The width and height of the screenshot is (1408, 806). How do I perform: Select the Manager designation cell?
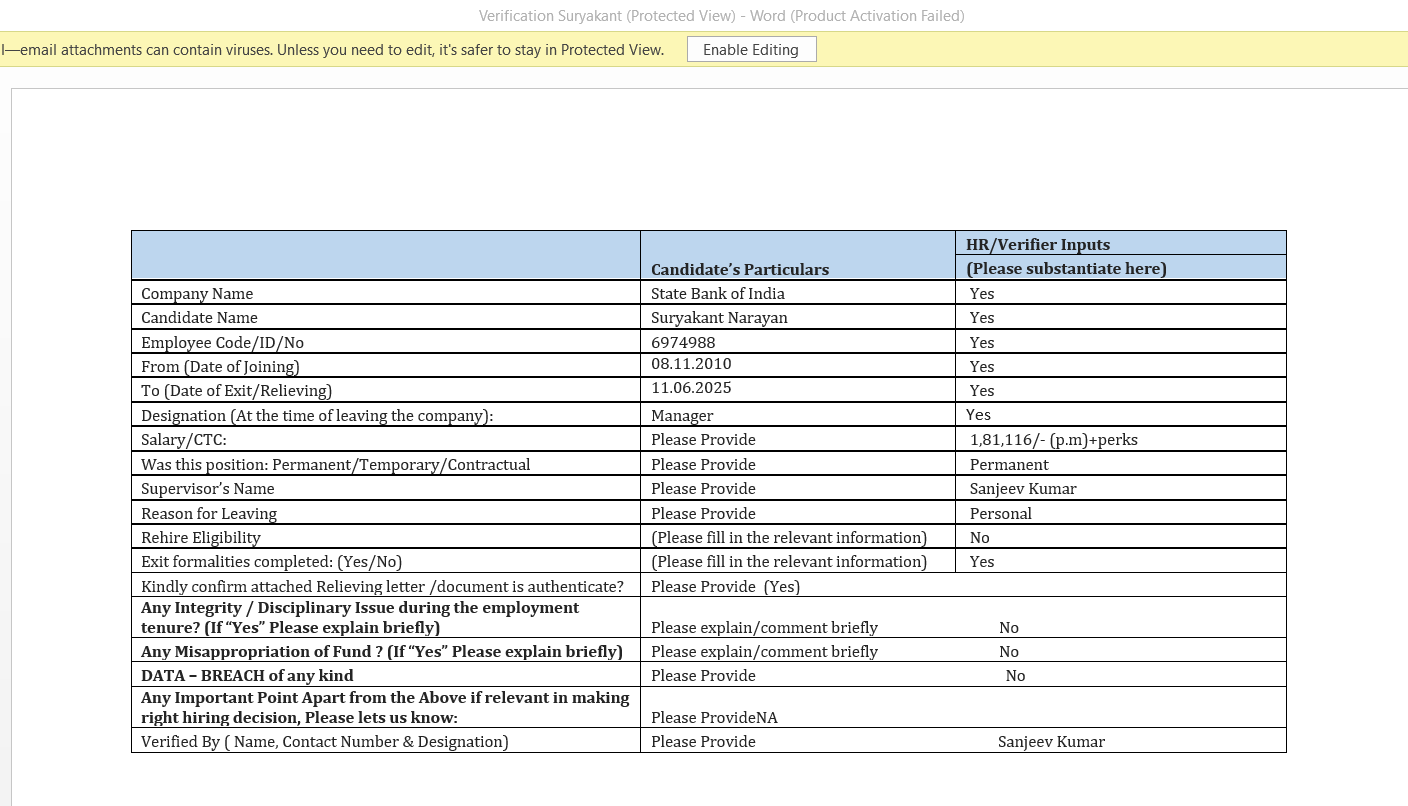click(682, 416)
